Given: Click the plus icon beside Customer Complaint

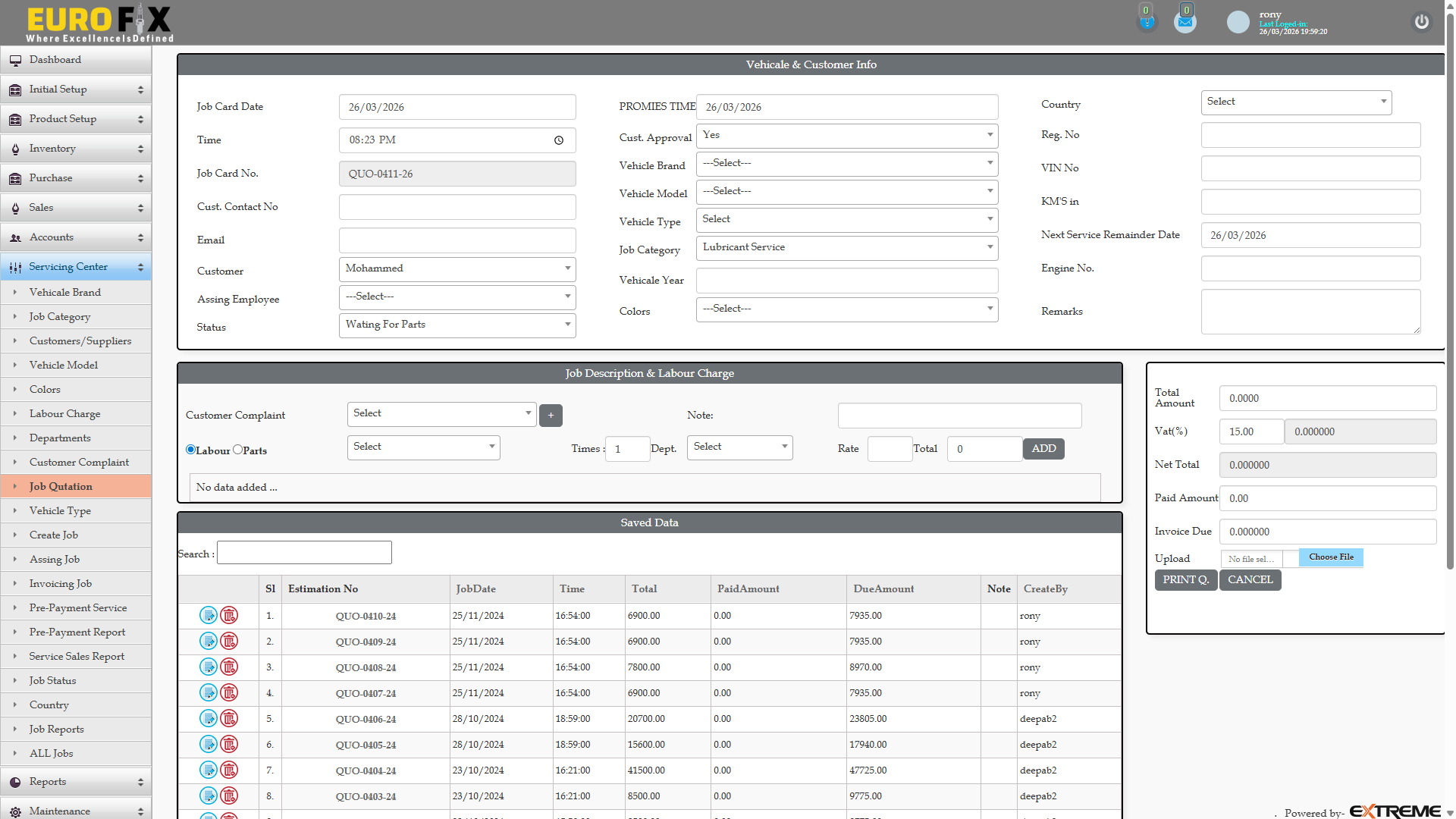Looking at the screenshot, I should (x=551, y=416).
